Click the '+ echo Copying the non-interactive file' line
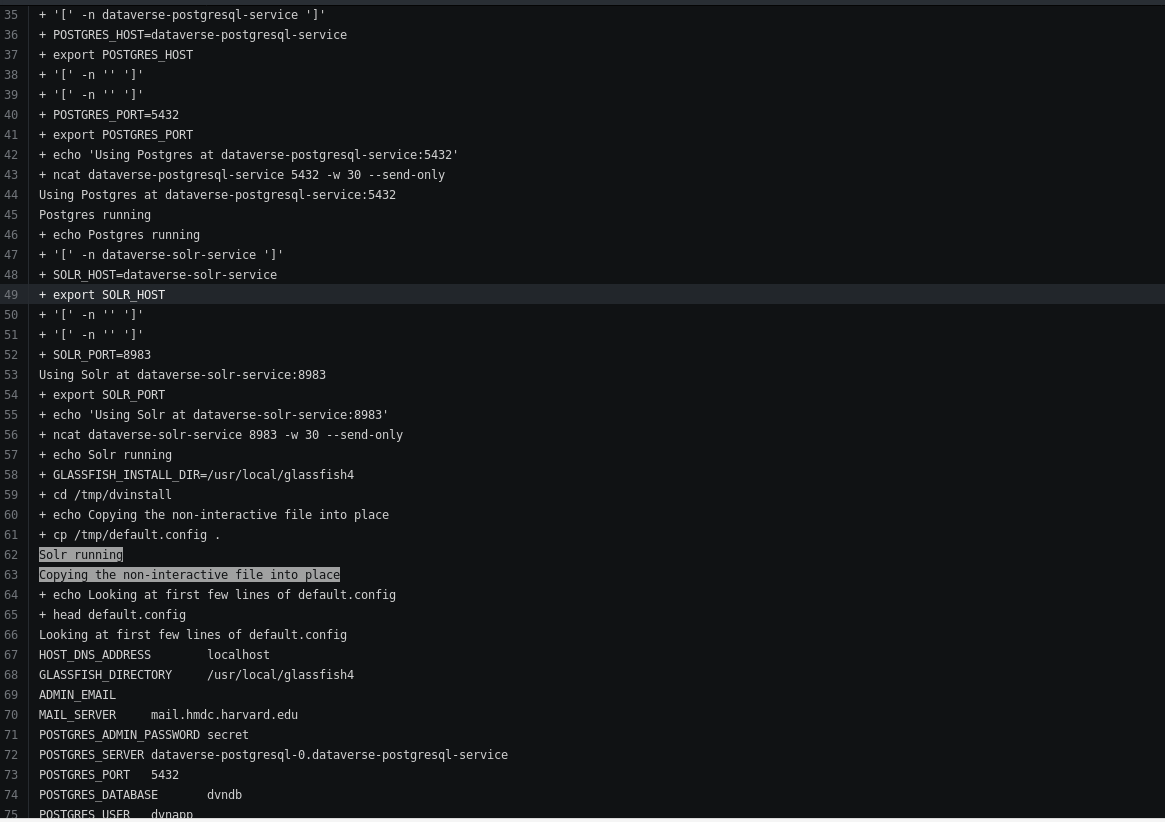This screenshot has height=822, width=1165. pyautogui.click(x=214, y=516)
